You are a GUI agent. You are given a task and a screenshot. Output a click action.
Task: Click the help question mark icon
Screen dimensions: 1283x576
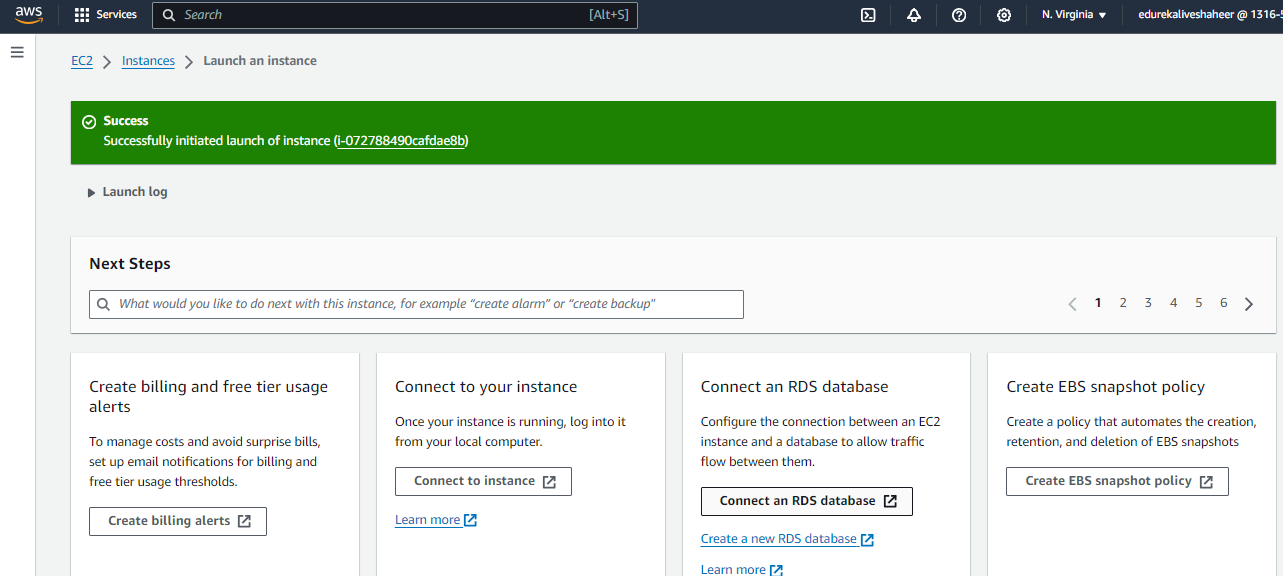[x=958, y=15]
